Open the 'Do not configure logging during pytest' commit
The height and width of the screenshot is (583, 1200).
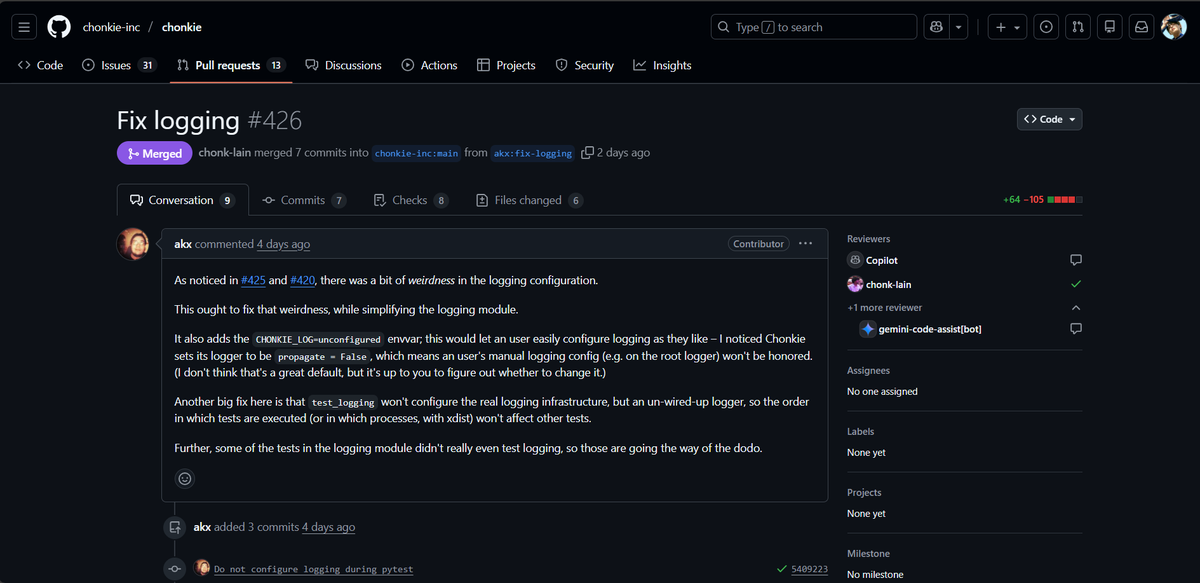[x=314, y=569]
